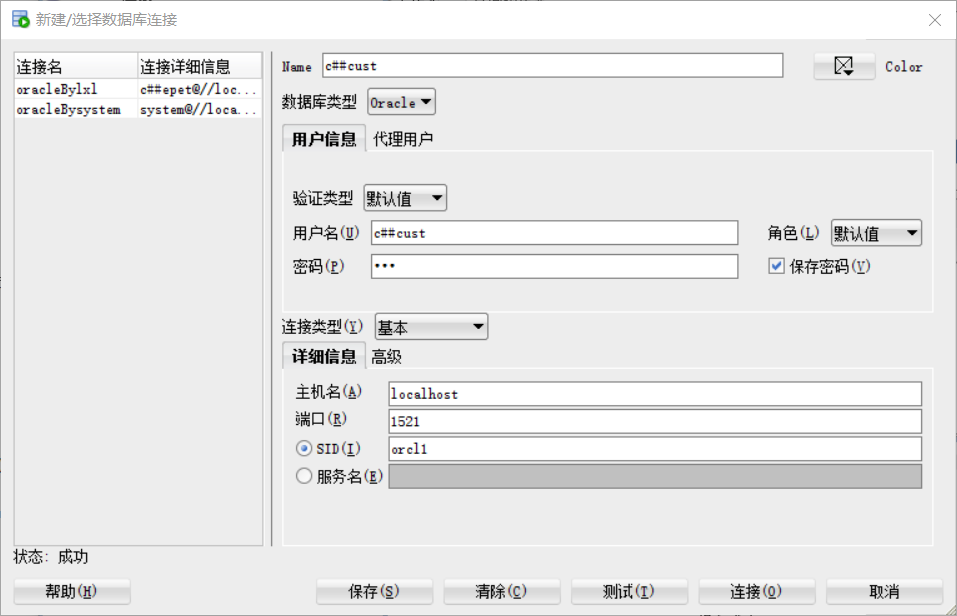The image size is (957, 616).
Task: Click the 用户名 input field
Action: [x=554, y=233]
